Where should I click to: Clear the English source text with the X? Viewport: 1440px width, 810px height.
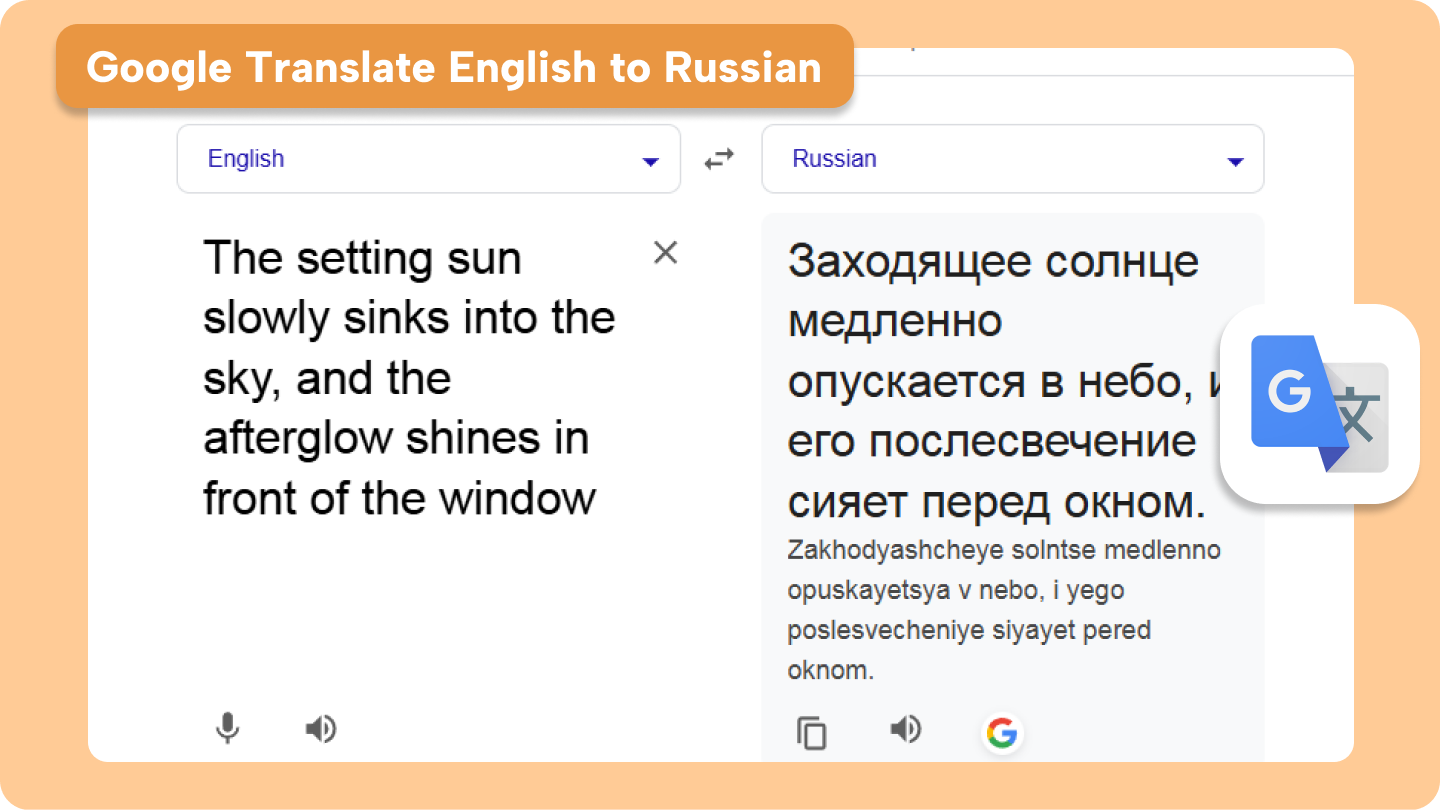coord(665,253)
